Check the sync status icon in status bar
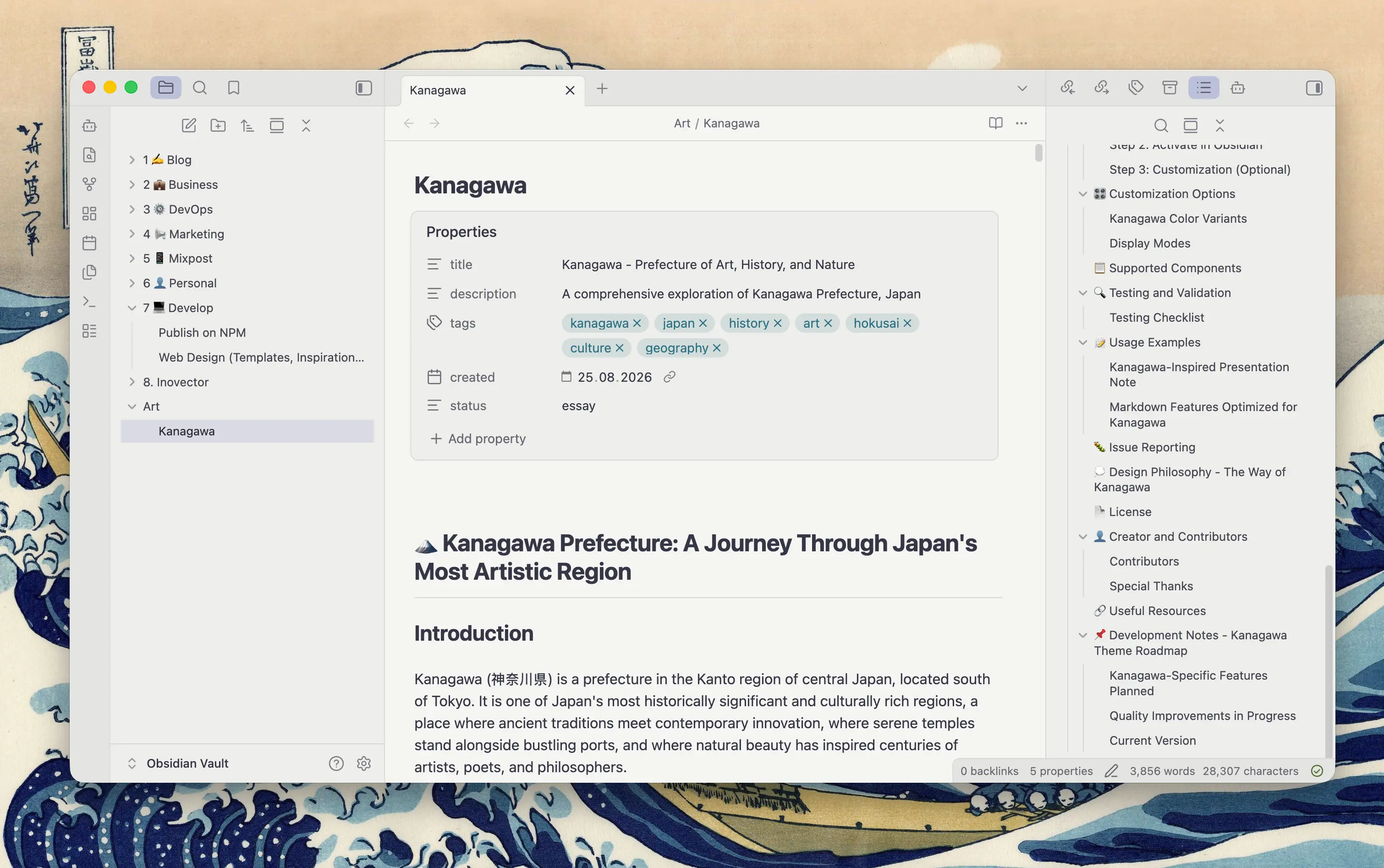Screen dimensions: 1384x868 (1318, 771)
